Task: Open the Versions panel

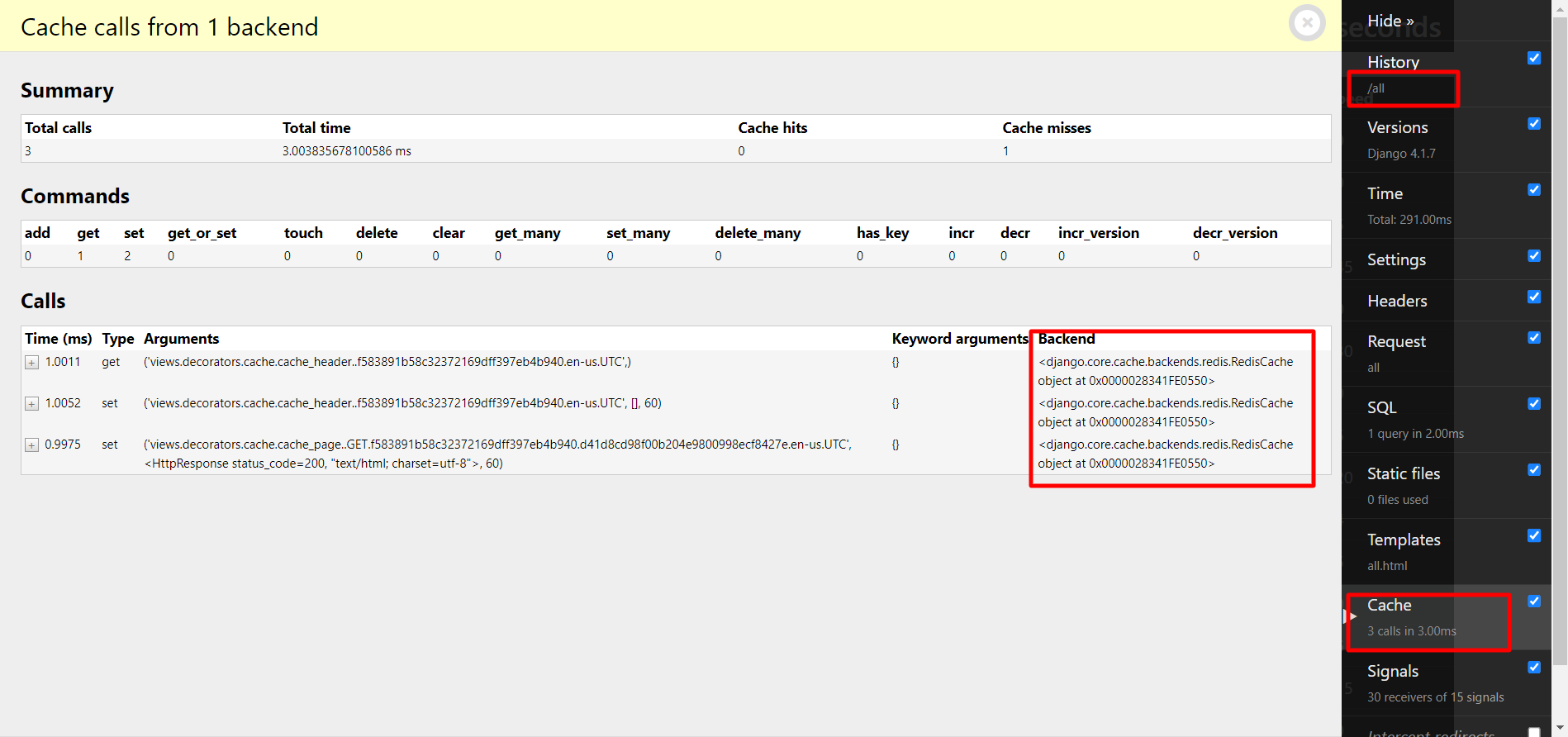Action: tap(1397, 127)
